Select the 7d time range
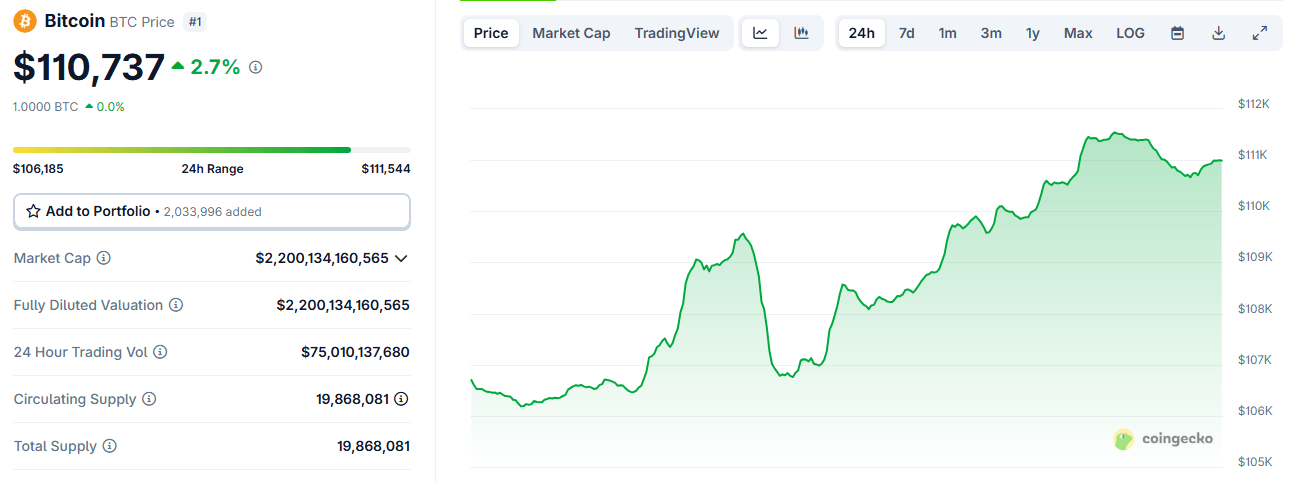Viewport: 1300px width, 484px height. click(906, 33)
